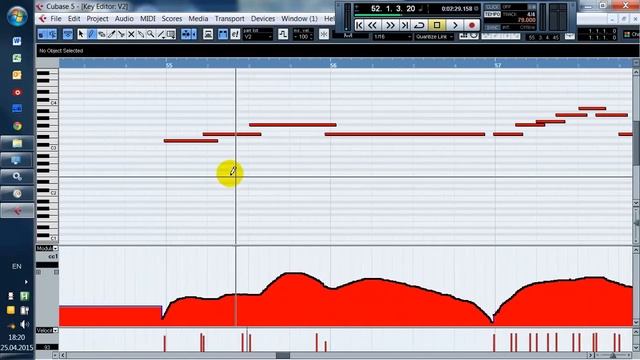Select the Time Warp tool
Image resolution: width=640 pixels, height=360 pixels.
(171, 34)
